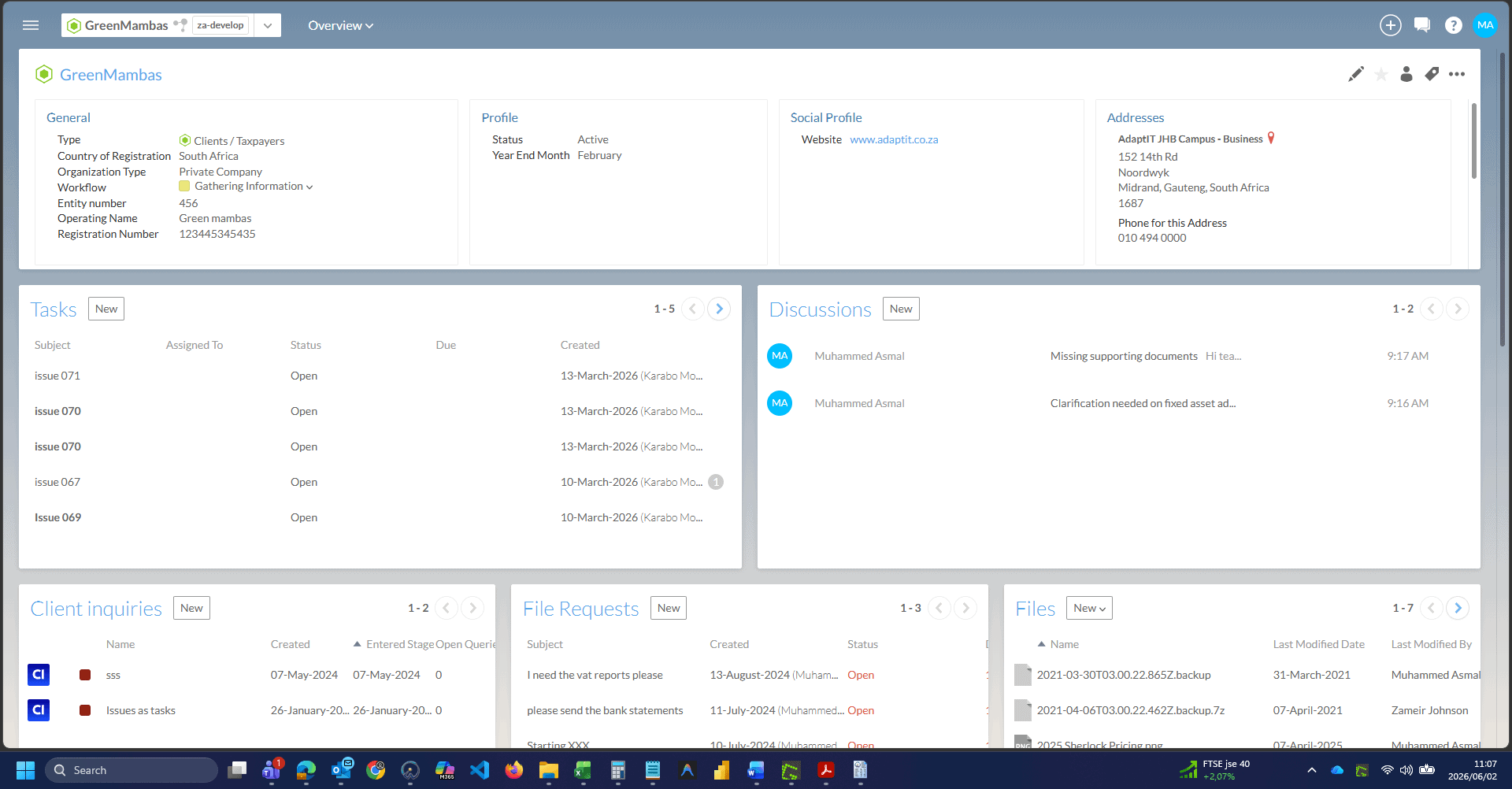Click the edit pencil icon
The width and height of the screenshot is (1512, 789).
(x=1356, y=74)
